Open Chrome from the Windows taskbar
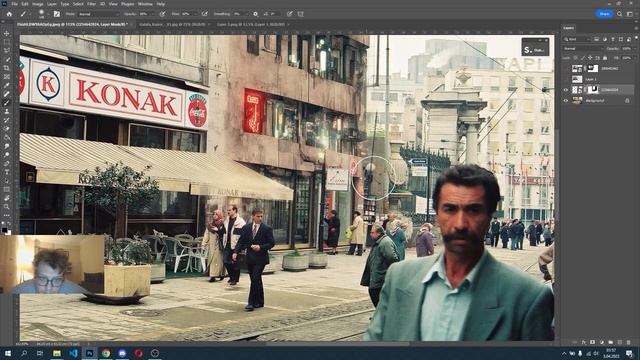 106,353
